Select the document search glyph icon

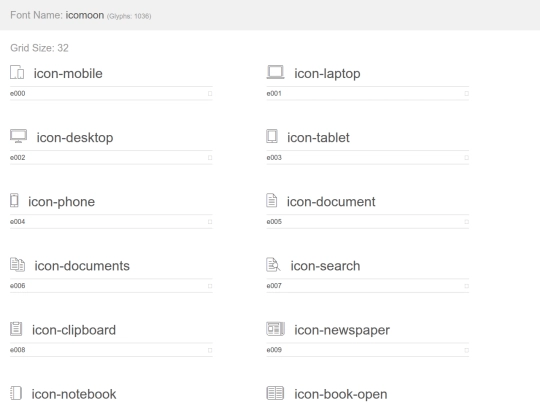click(273, 265)
